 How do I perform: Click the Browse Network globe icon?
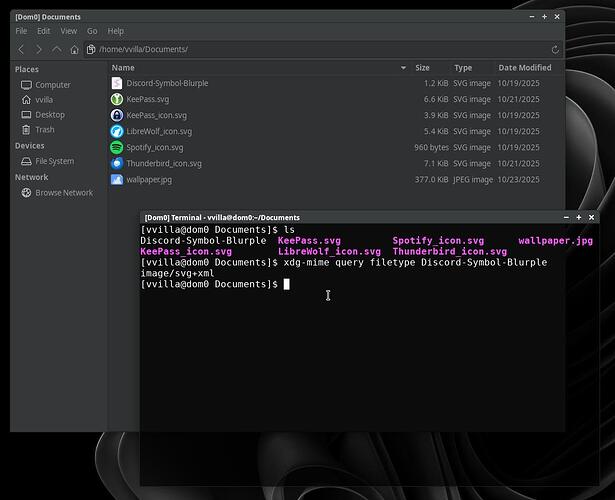tap(26, 193)
